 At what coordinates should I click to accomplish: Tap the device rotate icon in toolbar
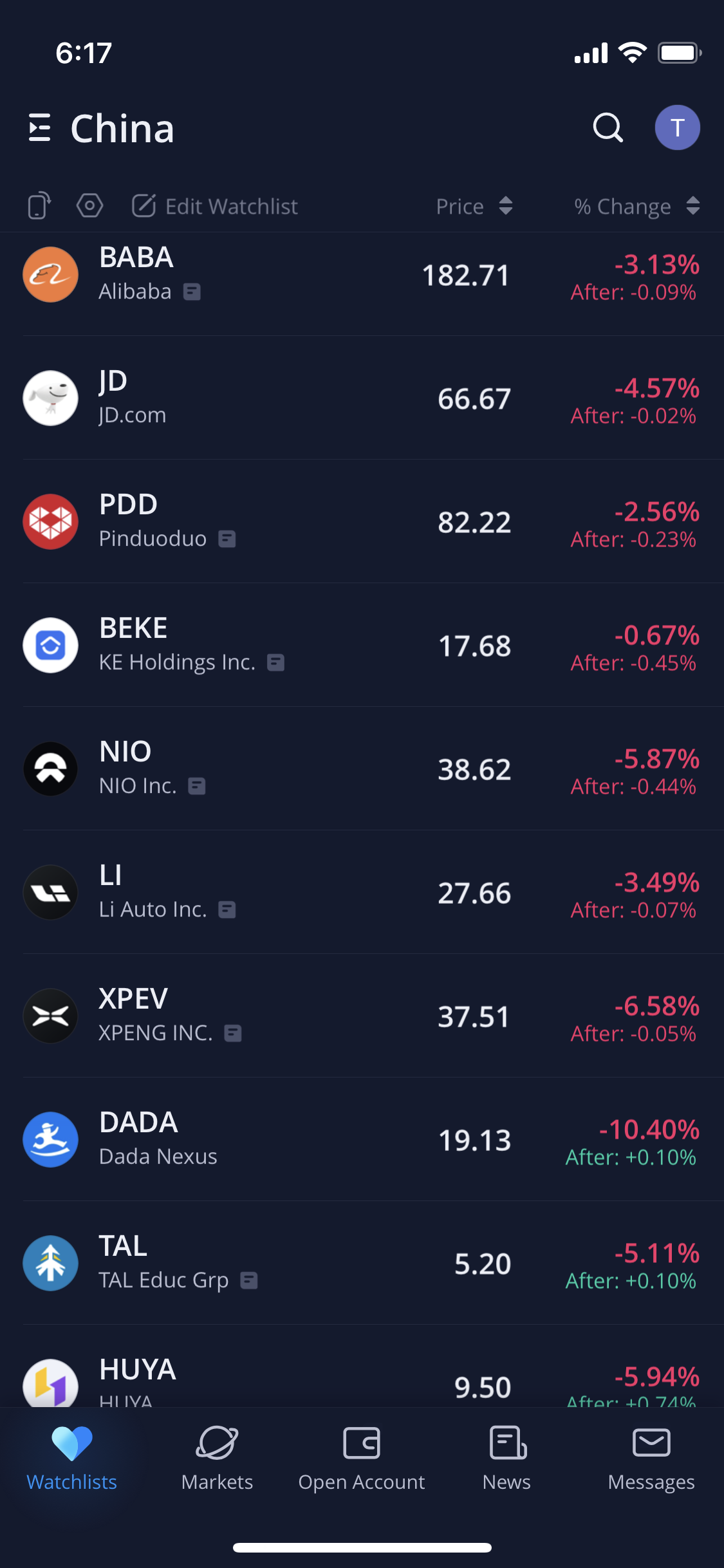click(39, 206)
